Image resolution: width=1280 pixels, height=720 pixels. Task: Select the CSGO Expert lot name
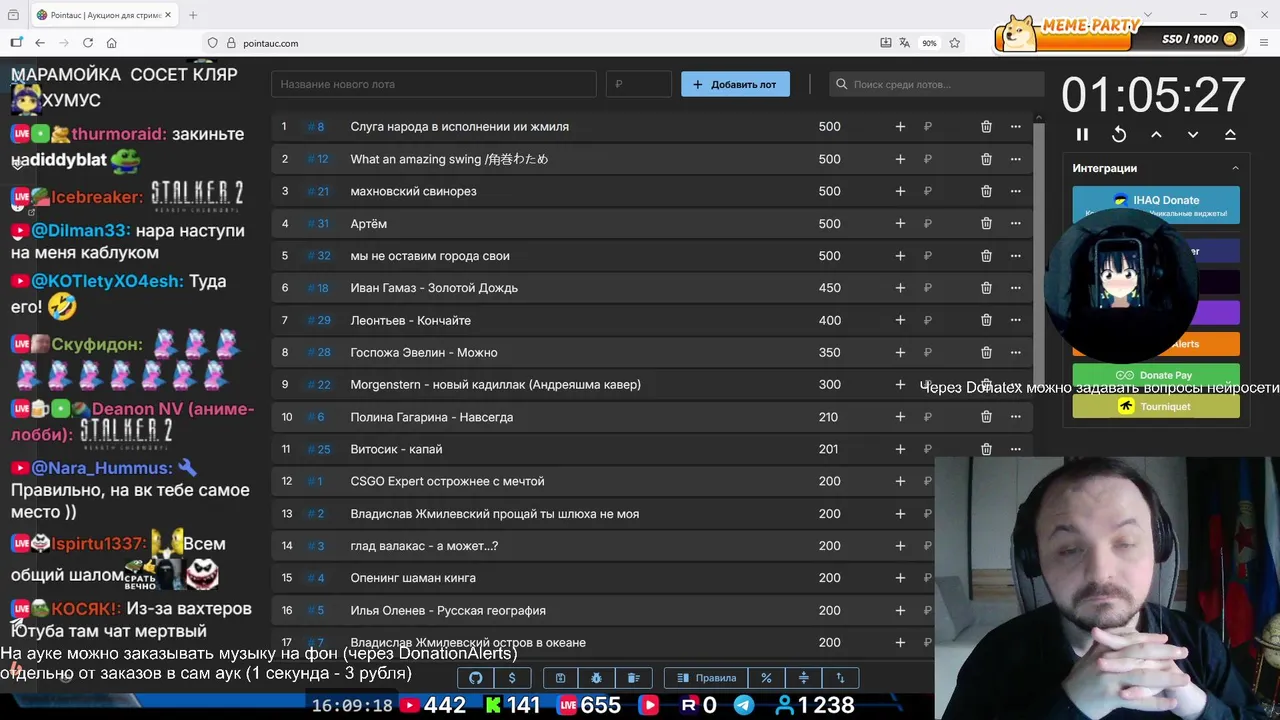pos(447,481)
